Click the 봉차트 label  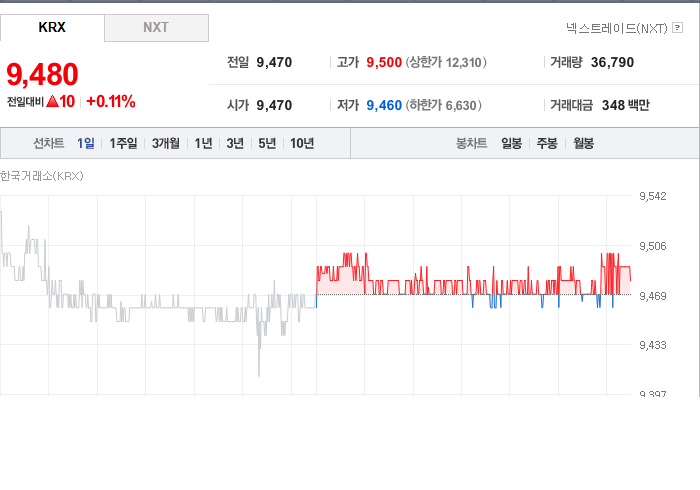[x=471, y=143]
